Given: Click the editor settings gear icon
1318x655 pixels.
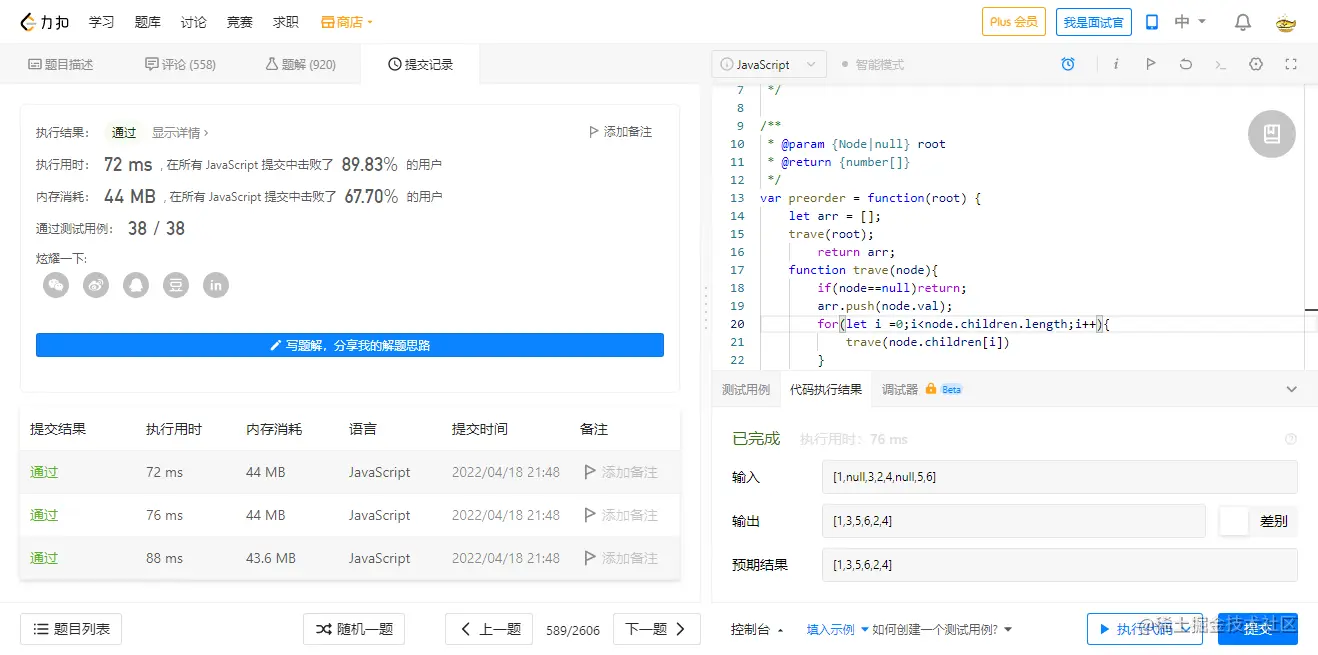Looking at the screenshot, I should click(x=1256, y=64).
